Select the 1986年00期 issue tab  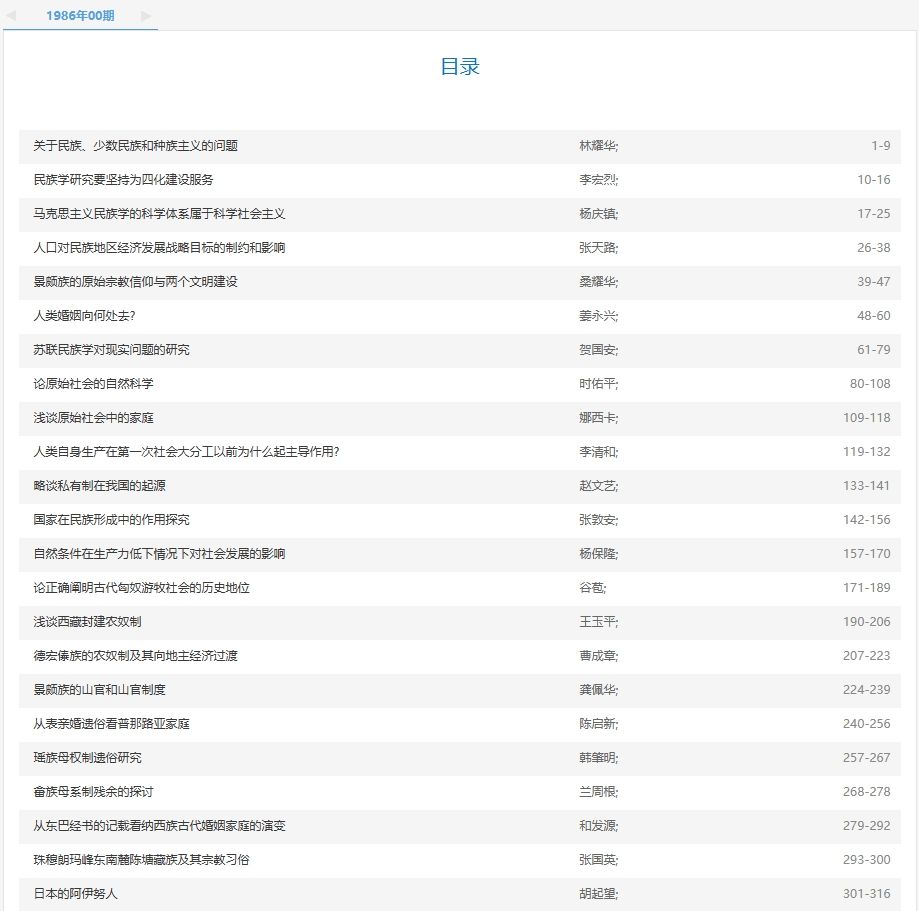tap(80, 16)
